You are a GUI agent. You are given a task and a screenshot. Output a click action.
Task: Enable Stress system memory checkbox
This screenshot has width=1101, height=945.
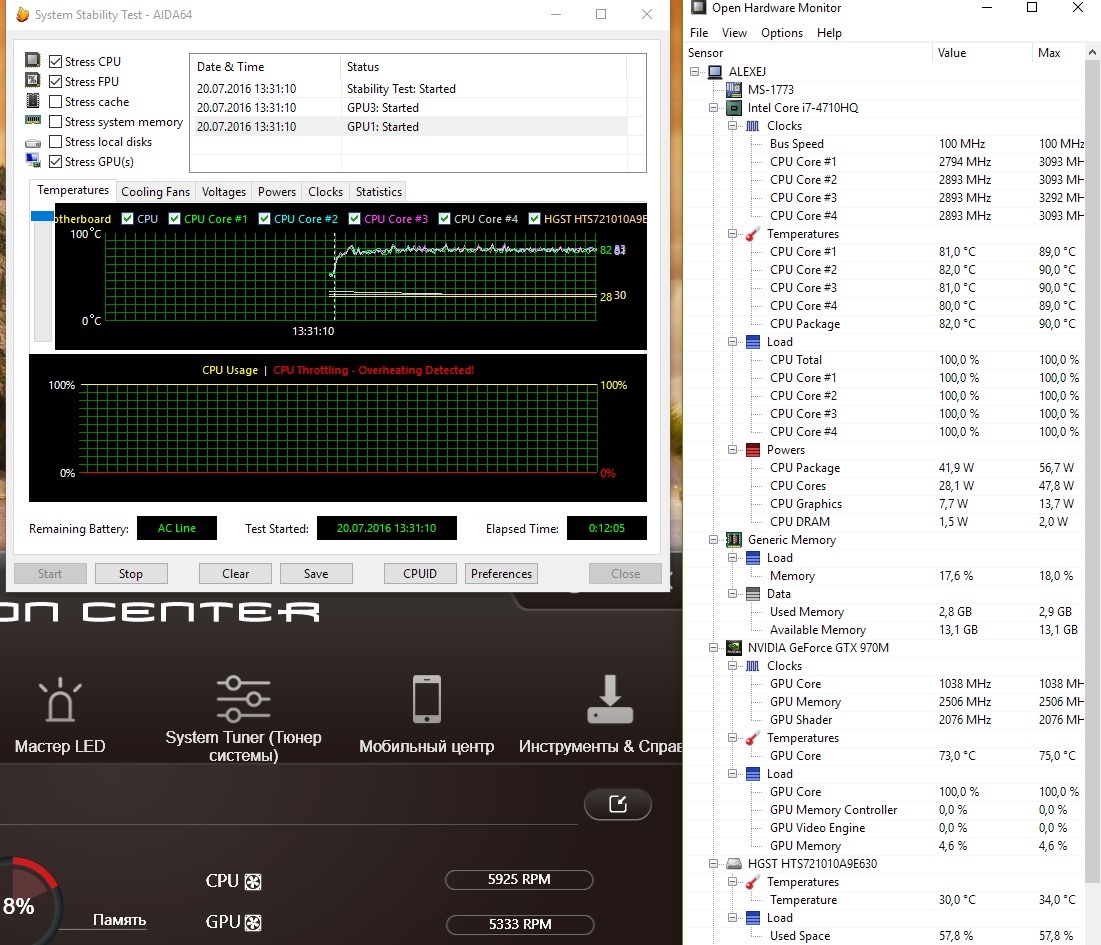[55, 121]
